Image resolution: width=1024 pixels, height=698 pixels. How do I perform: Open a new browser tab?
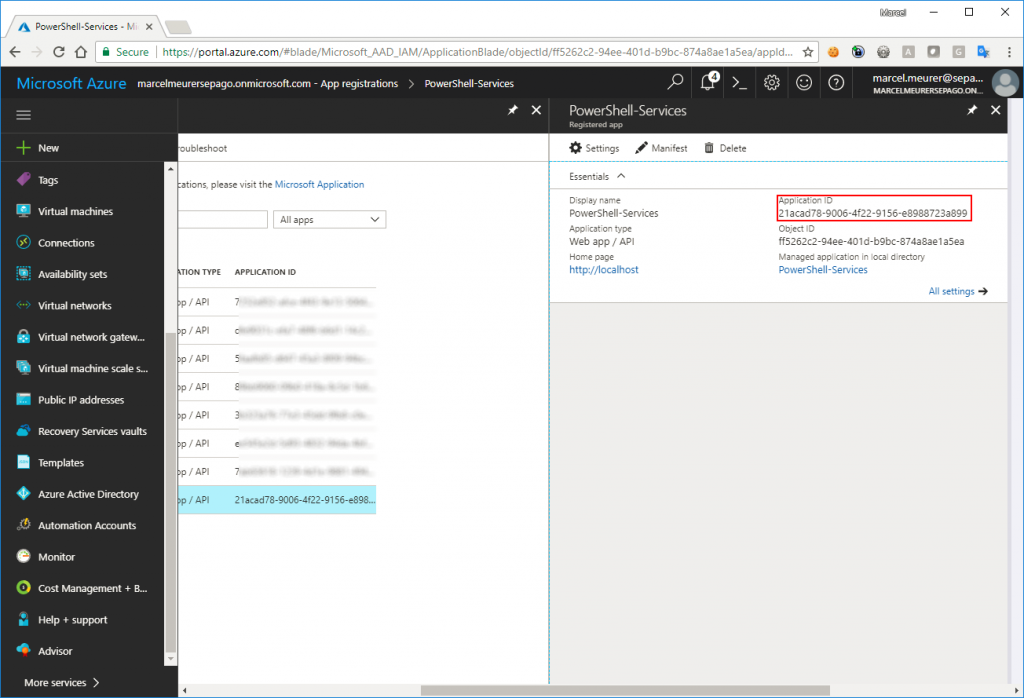pos(178,27)
